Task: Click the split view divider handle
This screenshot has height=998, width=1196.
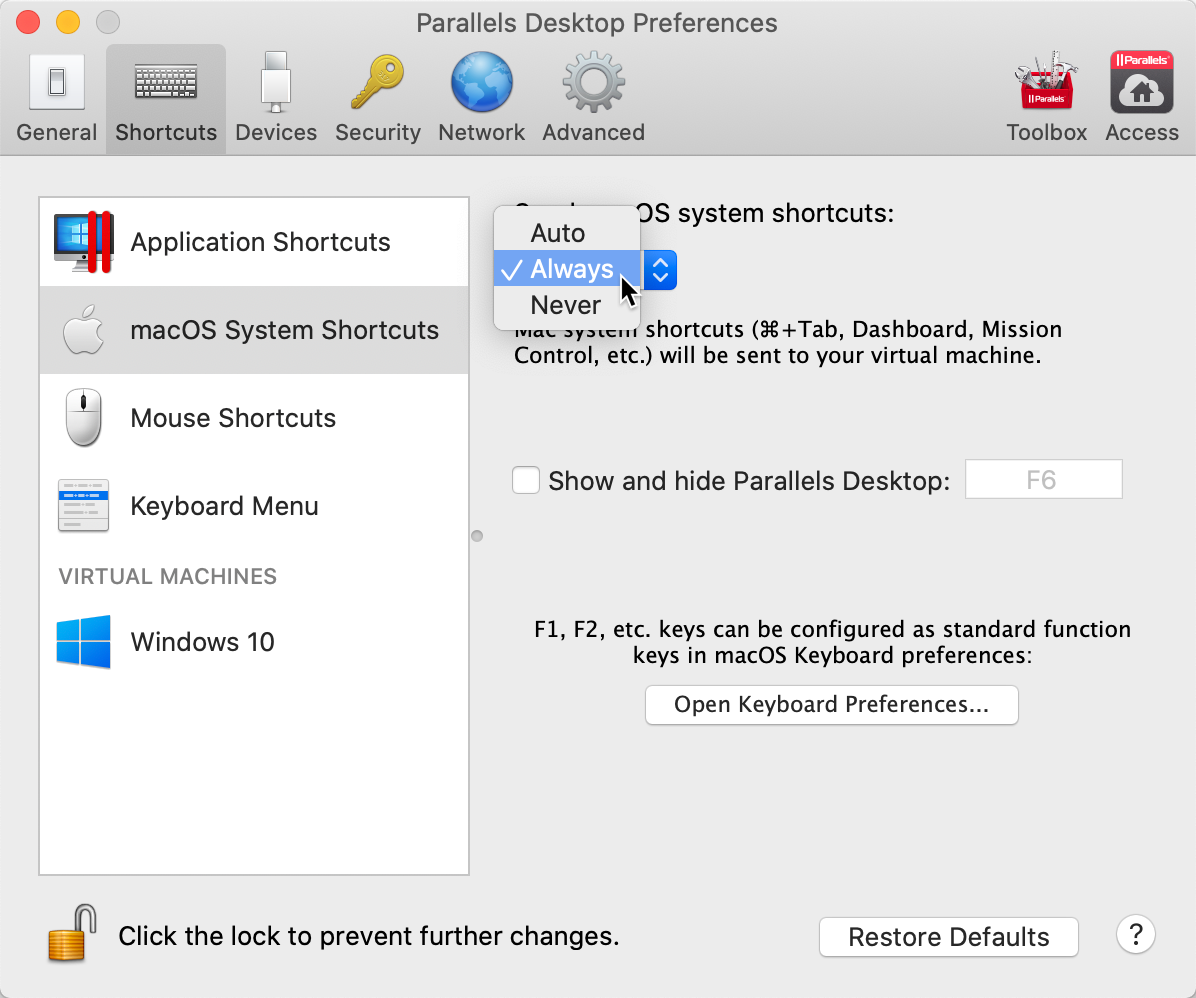Action: pyautogui.click(x=477, y=536)
